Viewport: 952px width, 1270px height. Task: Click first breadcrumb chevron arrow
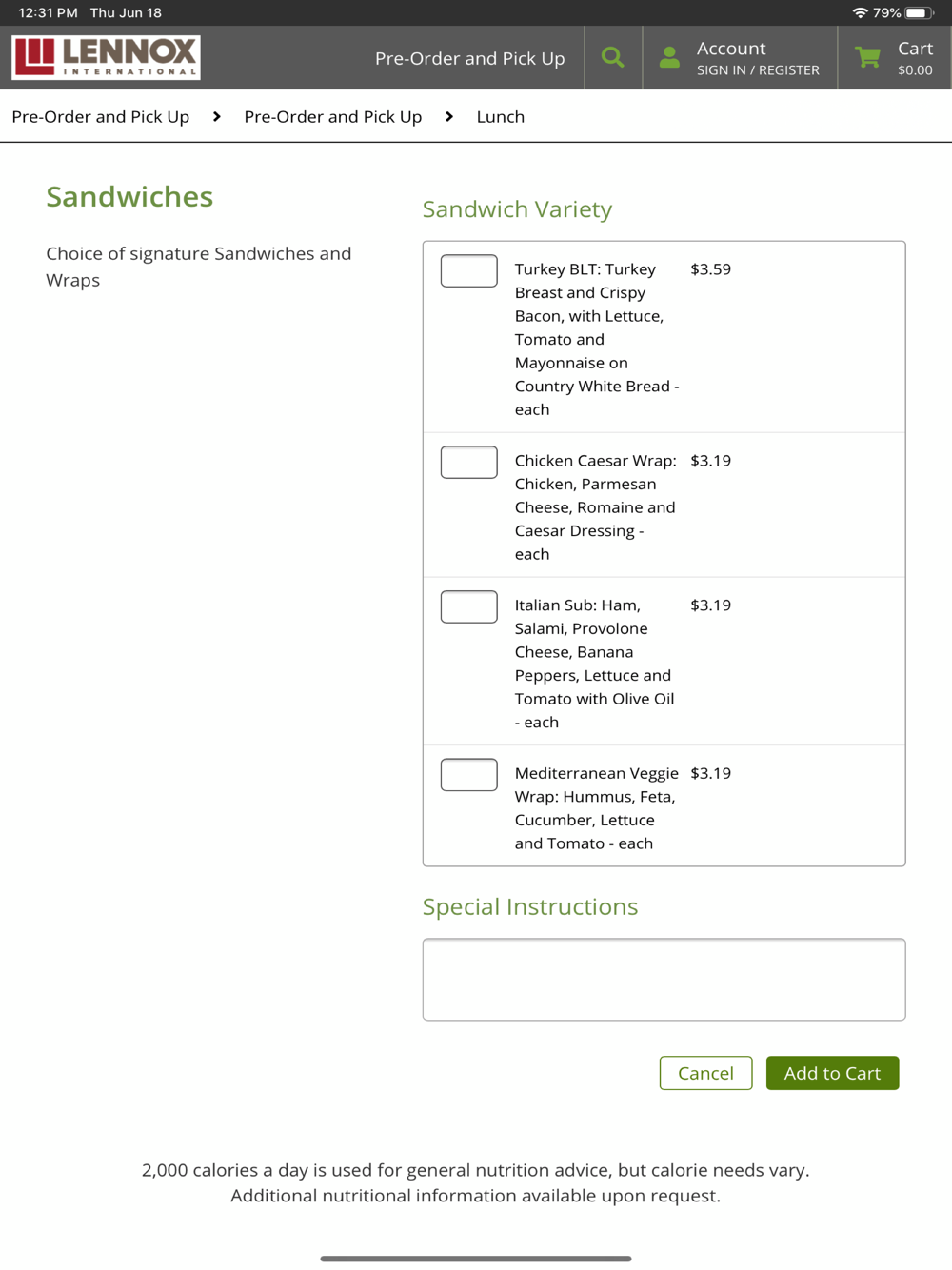217,116
